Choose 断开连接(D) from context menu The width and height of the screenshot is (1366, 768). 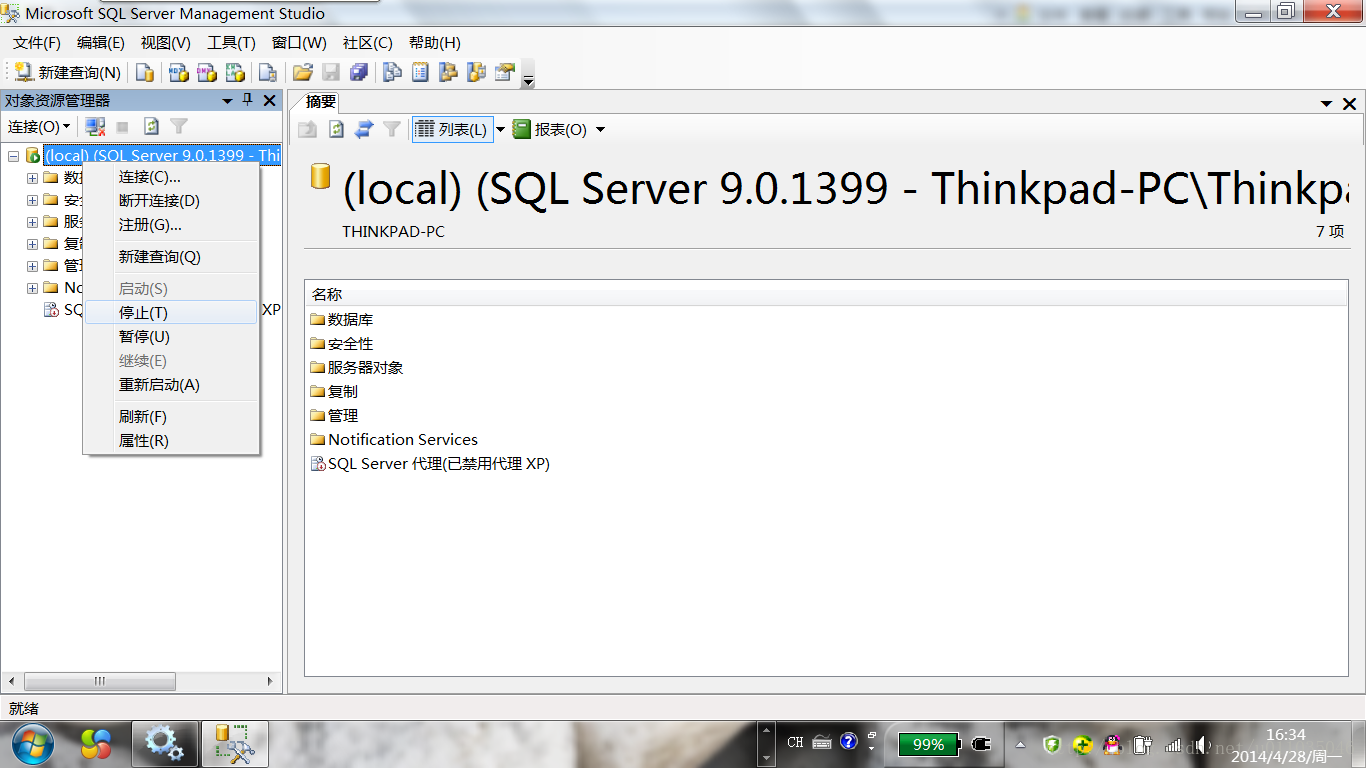tap(171, 201)
